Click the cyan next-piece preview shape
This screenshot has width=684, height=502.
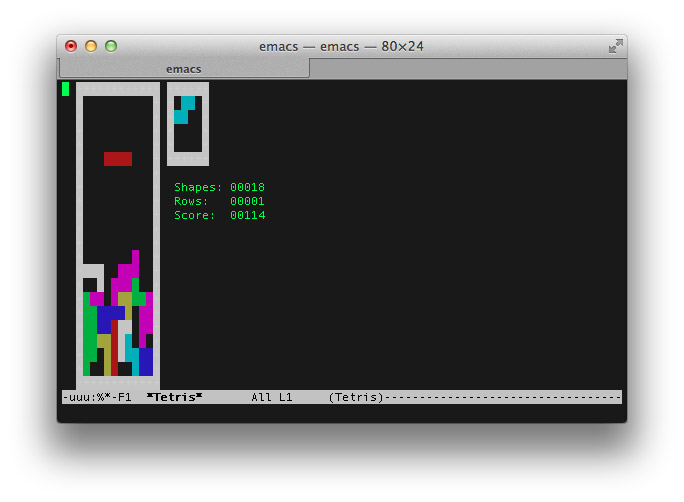(185, 110)
